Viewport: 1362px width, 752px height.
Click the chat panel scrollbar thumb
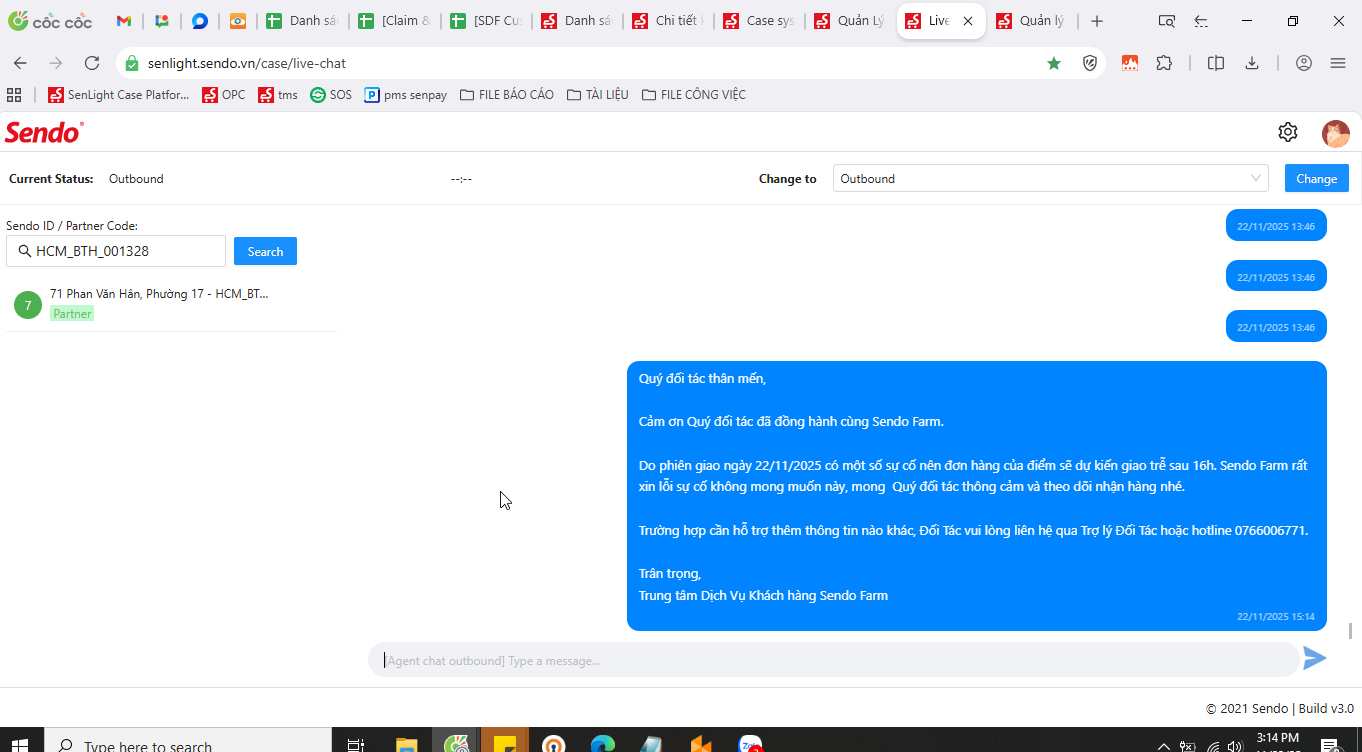pyautogui.click(x=1350, y=631)
